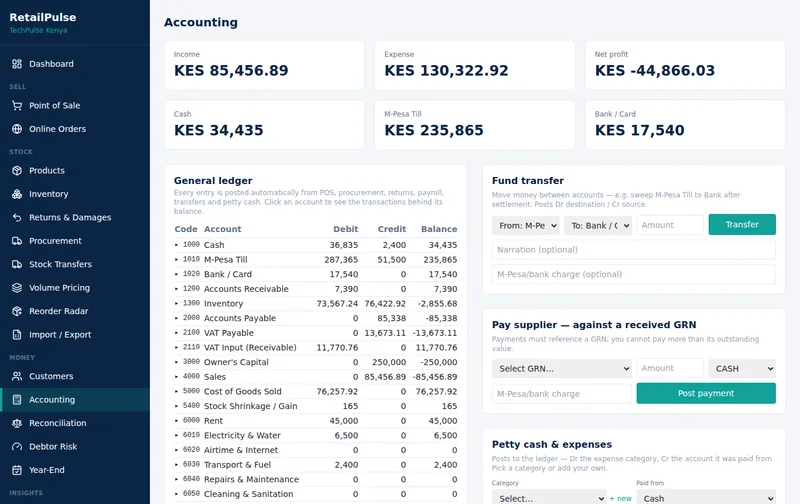Click the Inventory boxes icon
Image resolution: width=800 pixels, height=504 pixels.
coord(17,194)
